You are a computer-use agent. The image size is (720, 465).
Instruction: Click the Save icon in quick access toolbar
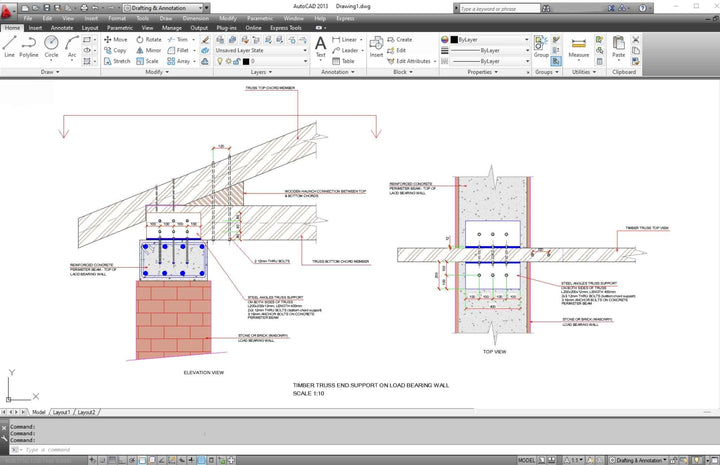(x=47, y=8)
